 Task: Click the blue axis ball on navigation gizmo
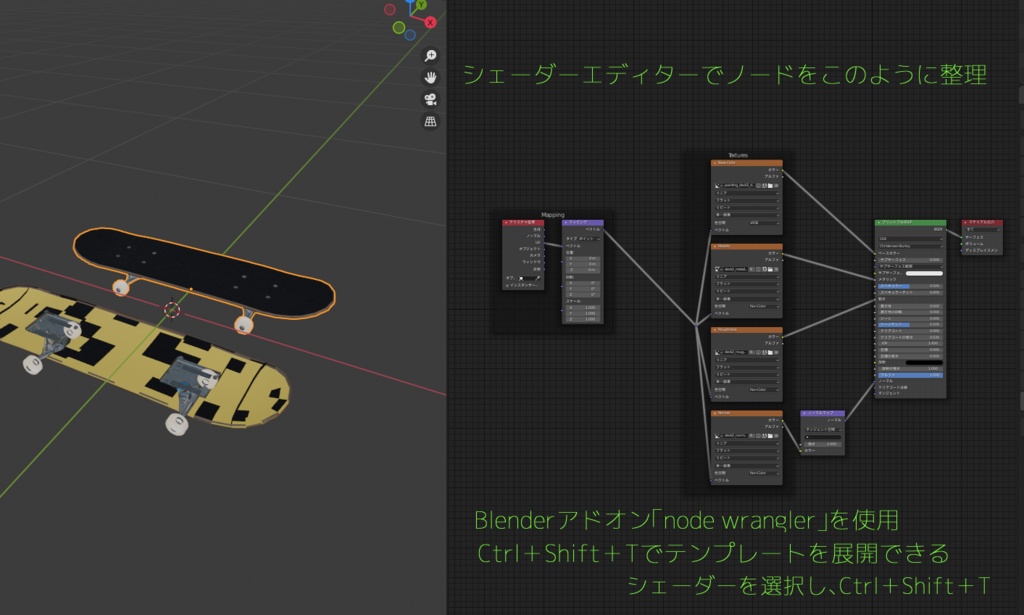(410, 34)
